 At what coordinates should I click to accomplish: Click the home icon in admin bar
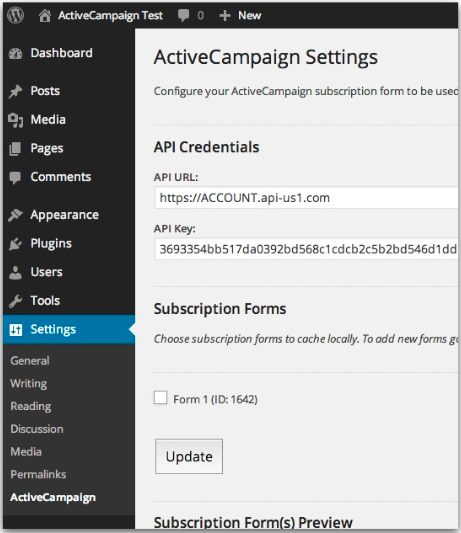click(45, 16)
